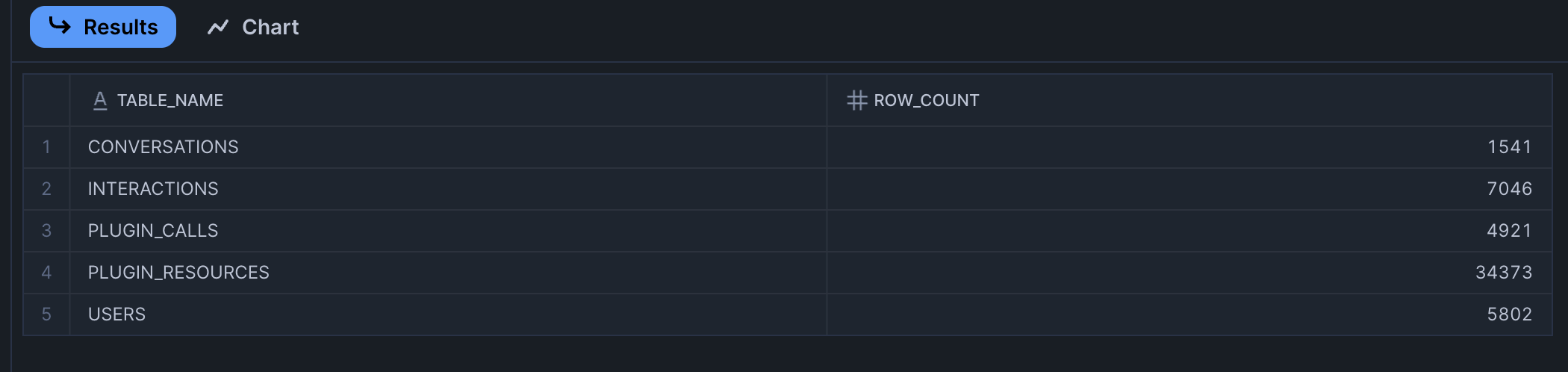Click the ROW_COUNT number type icon
This screenshot has width=1568, height=372.
click(x=856, y=100)
